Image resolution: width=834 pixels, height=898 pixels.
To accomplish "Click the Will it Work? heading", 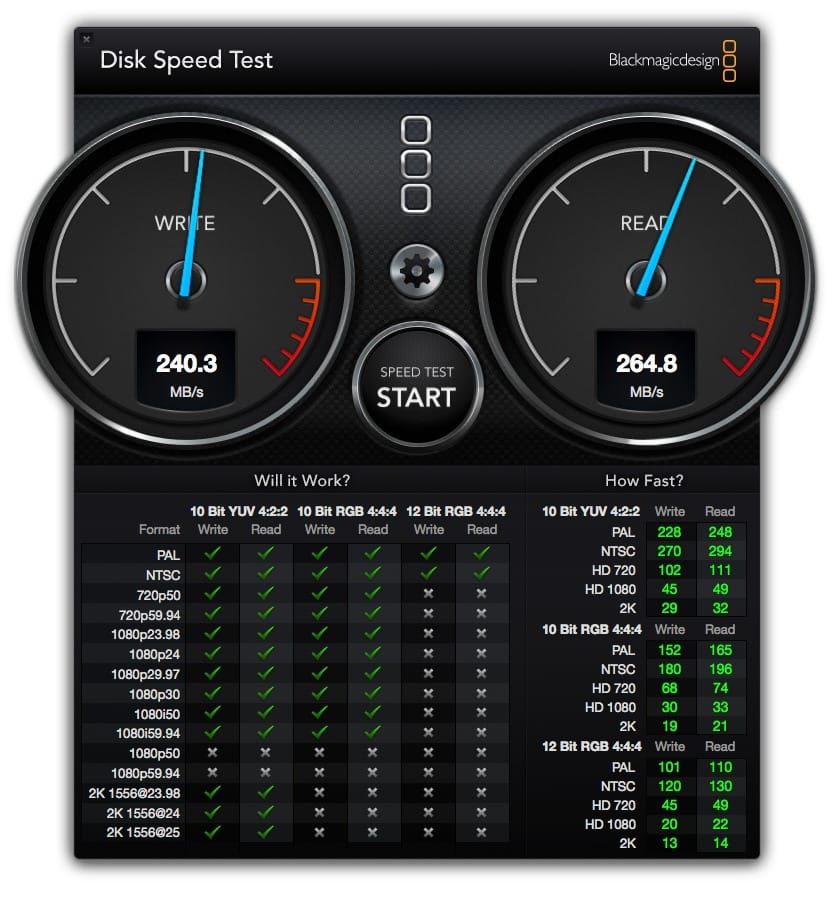I will pyautogui.click(x=302, y=481).
